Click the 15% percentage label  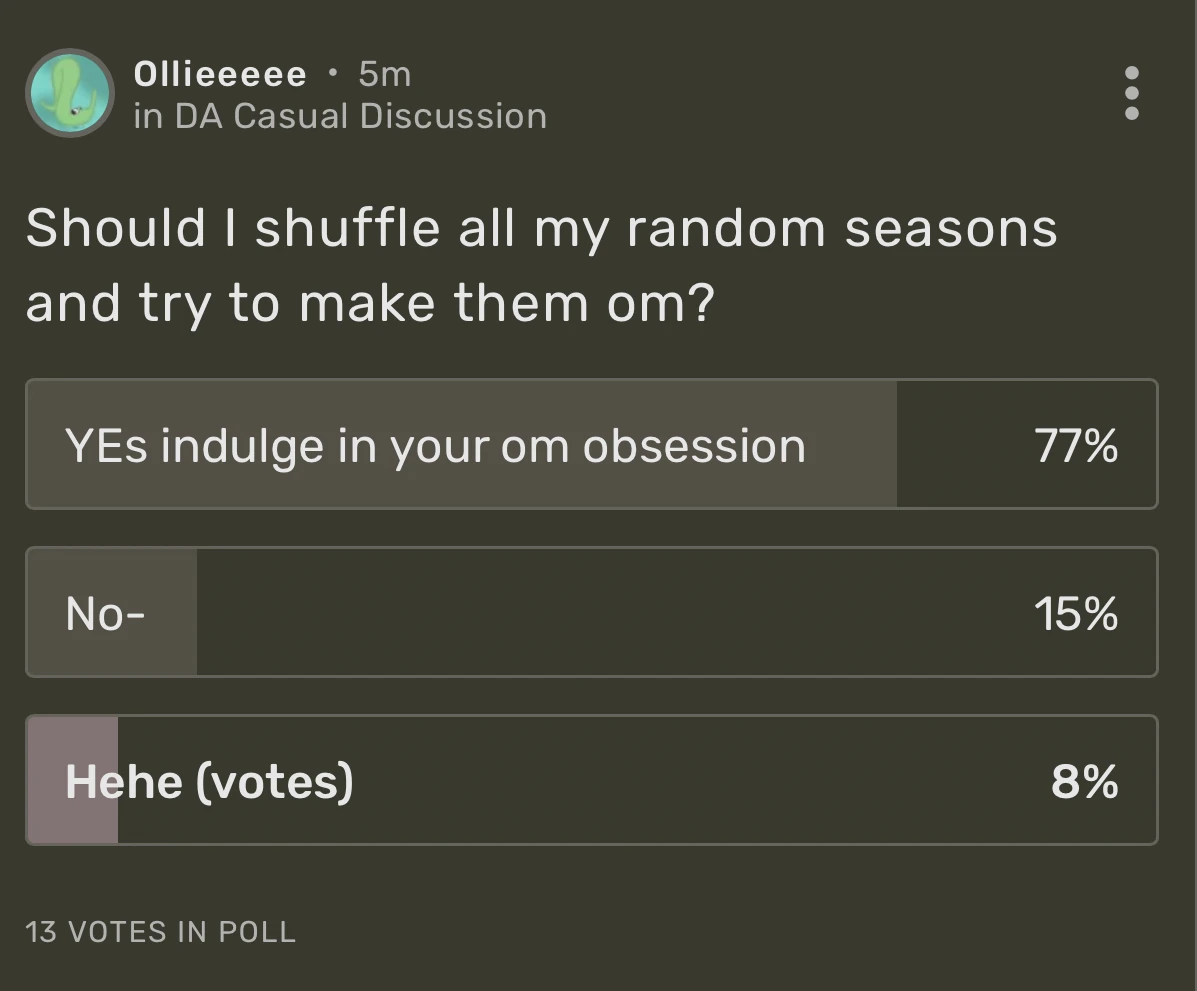coord(1078,614)
